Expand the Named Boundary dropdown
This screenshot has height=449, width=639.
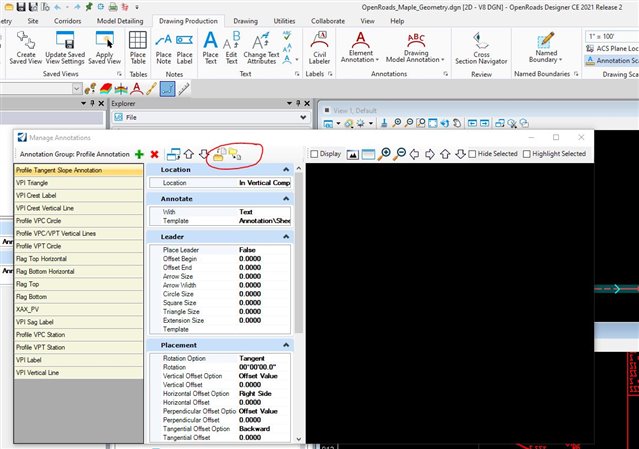[546, 48]
